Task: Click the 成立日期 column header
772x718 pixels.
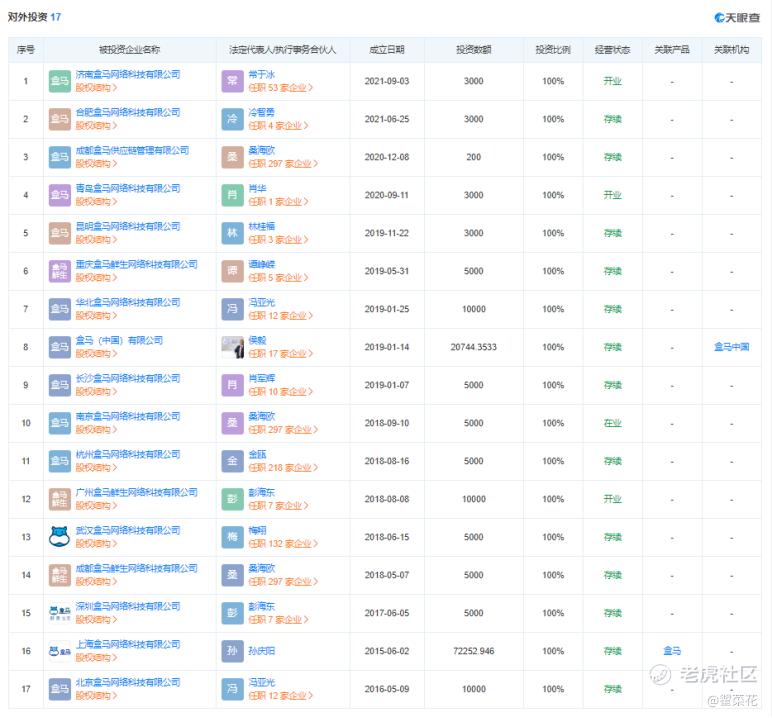Action: pos(387,49)
